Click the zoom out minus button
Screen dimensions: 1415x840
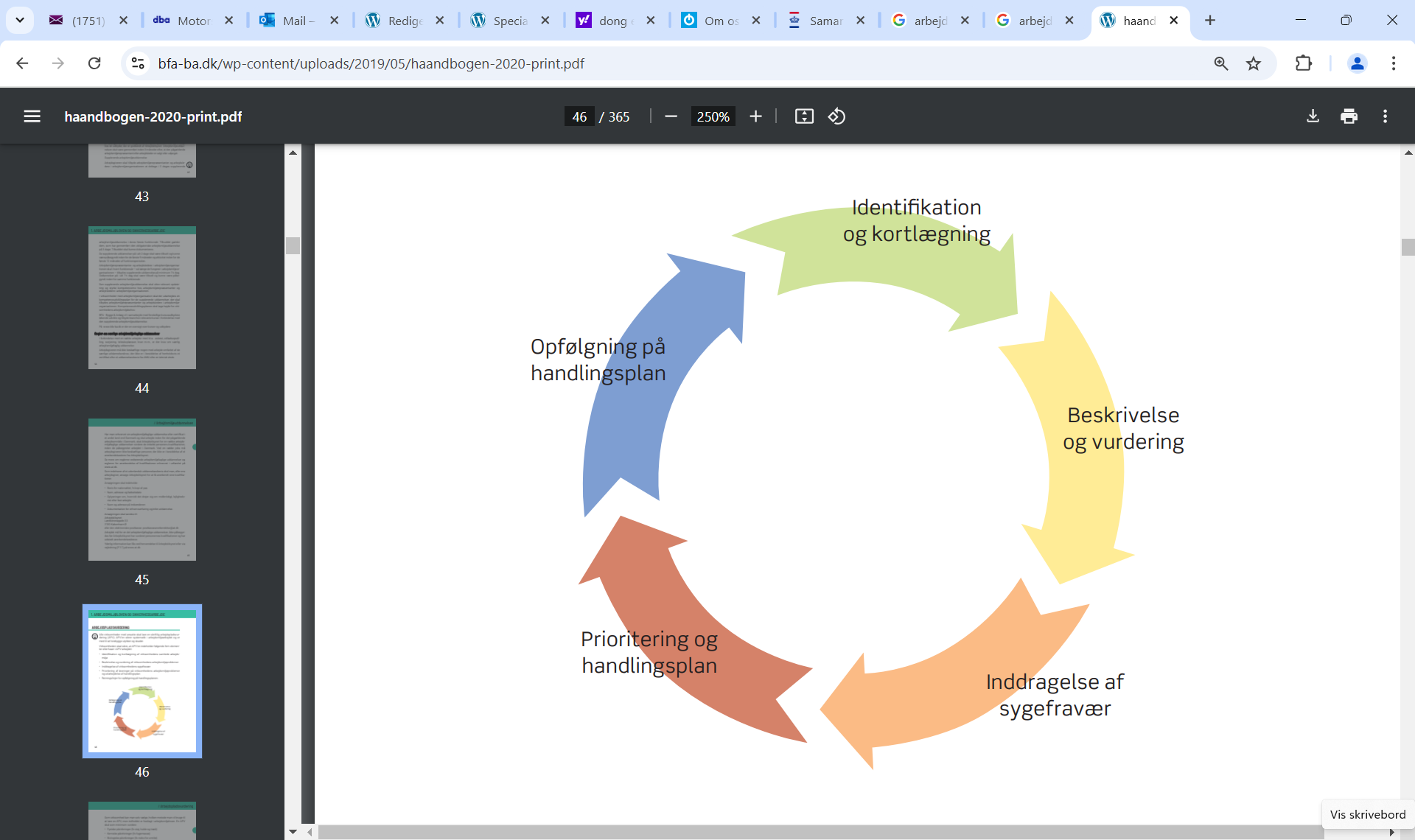(x=671, y=116)
